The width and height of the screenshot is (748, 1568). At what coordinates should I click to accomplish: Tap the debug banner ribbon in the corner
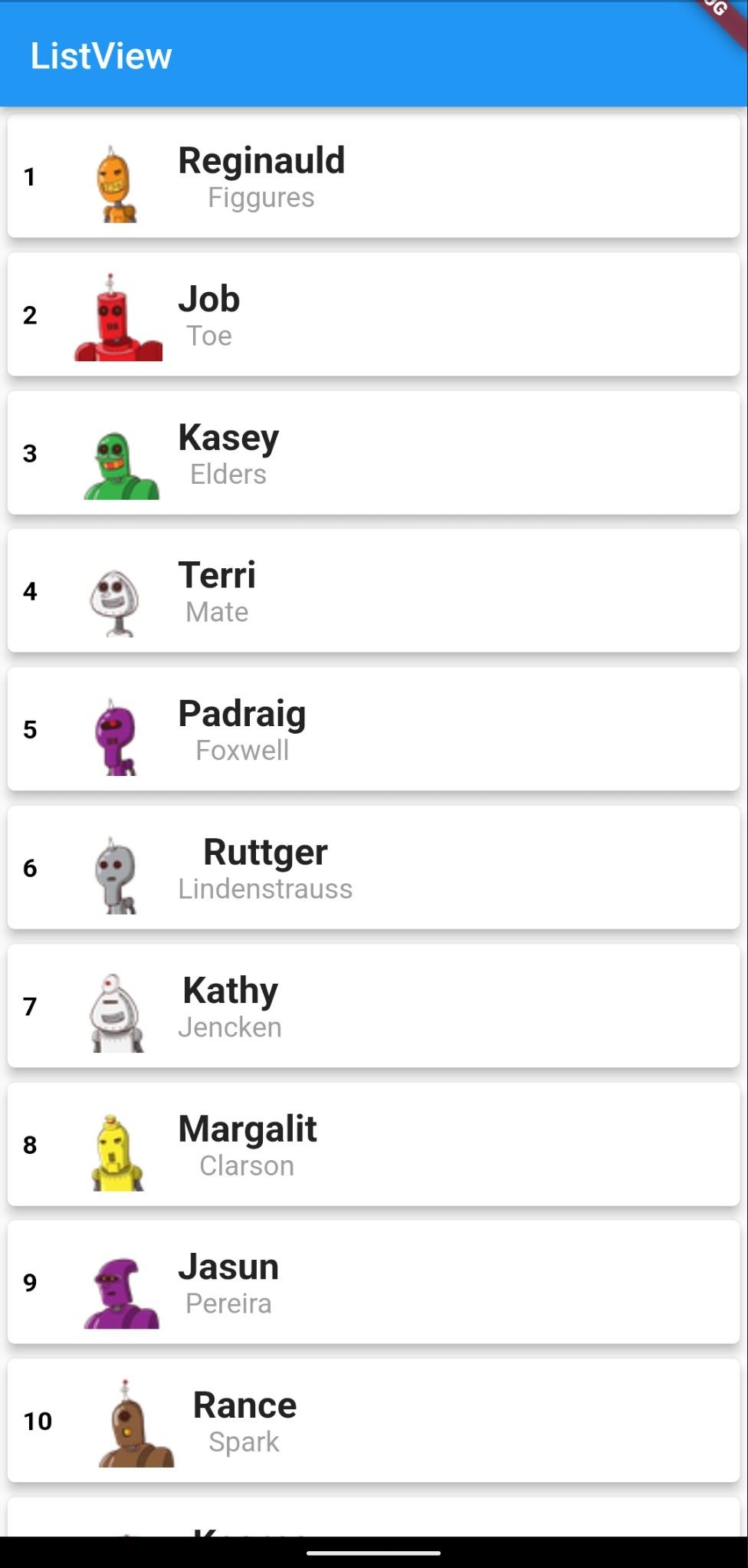click(x=720, y=17)
